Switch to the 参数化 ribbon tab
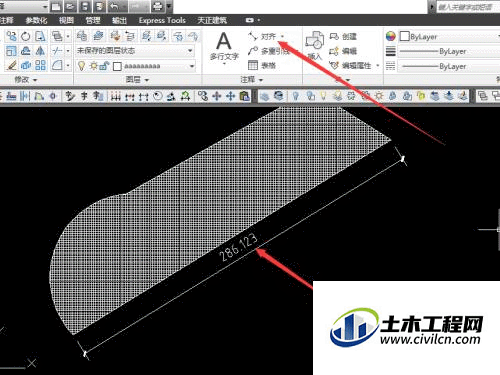This screenshot has width=500, height=375. [x=36, y=21]
